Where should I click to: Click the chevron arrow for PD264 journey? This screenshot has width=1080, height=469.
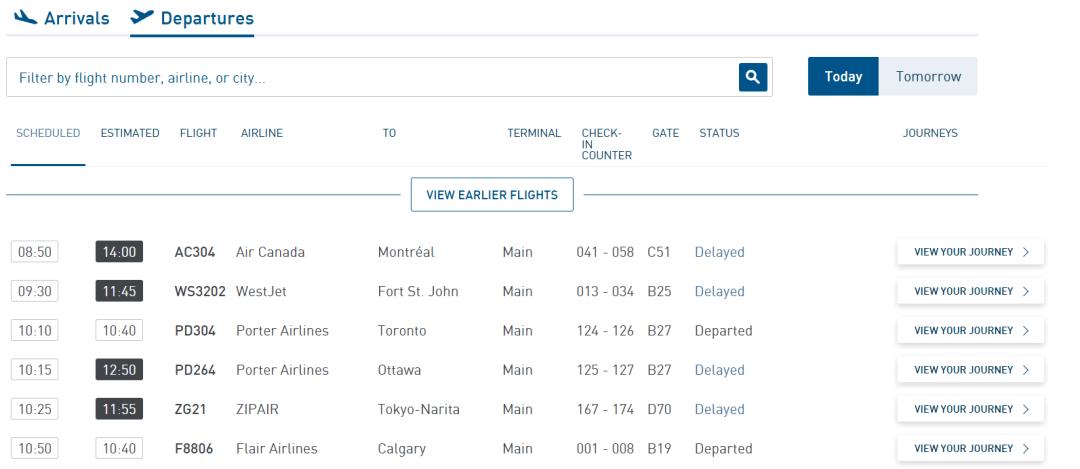point(1026,370)
